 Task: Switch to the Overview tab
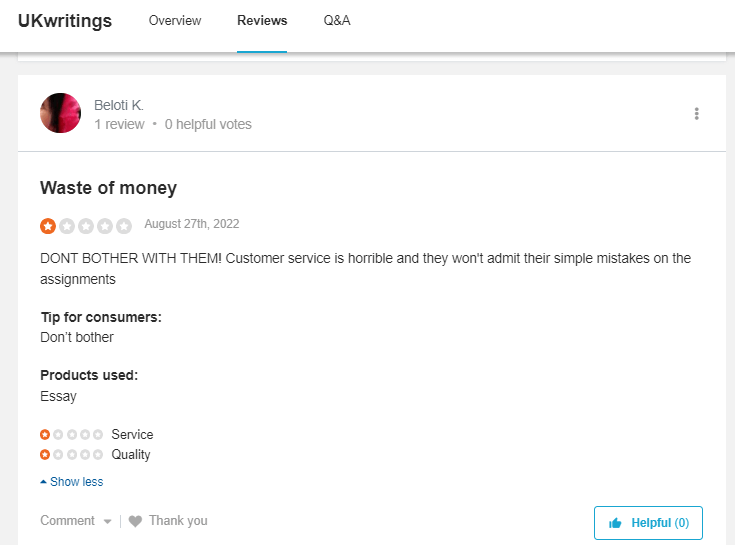[175, 21]
